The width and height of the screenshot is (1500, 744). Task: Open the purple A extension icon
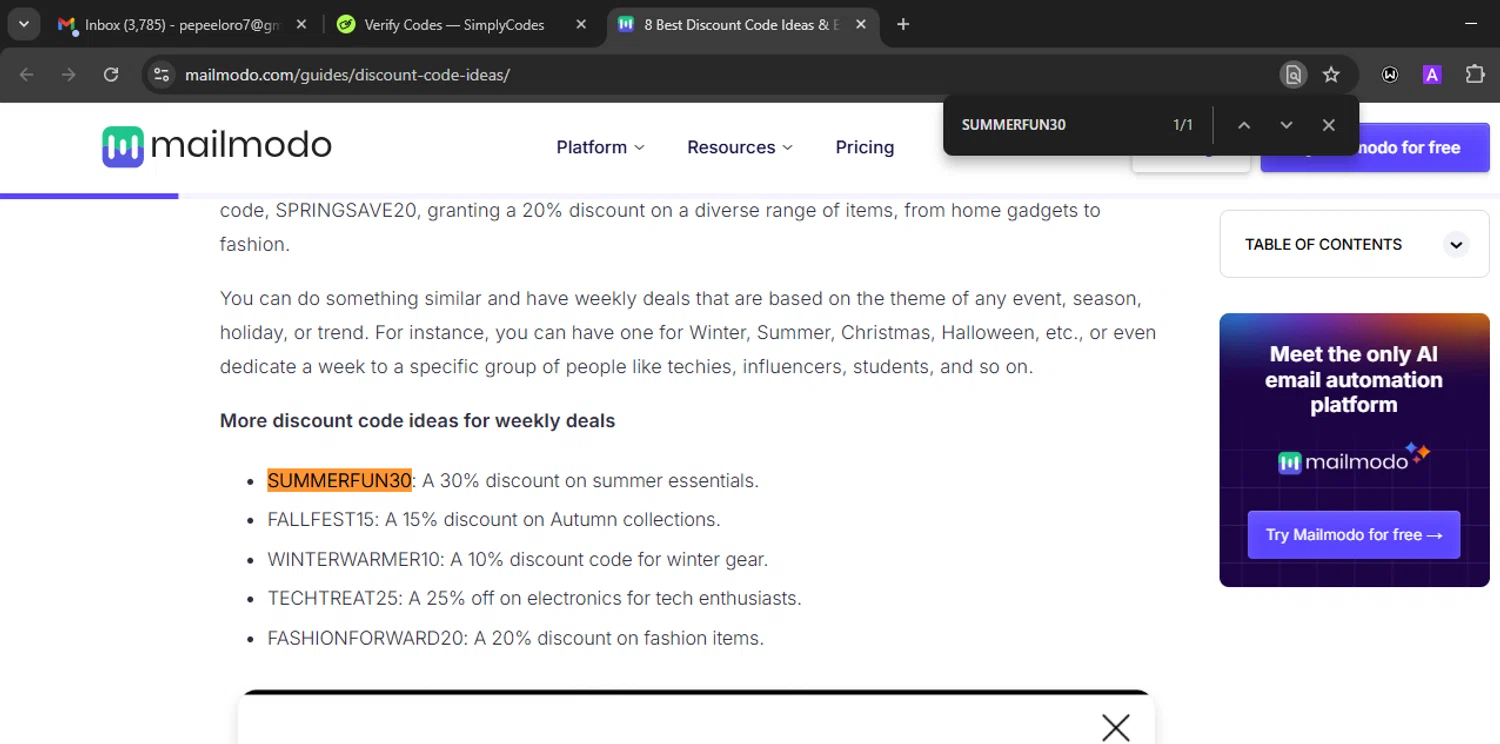click(x=1432, y=74)
